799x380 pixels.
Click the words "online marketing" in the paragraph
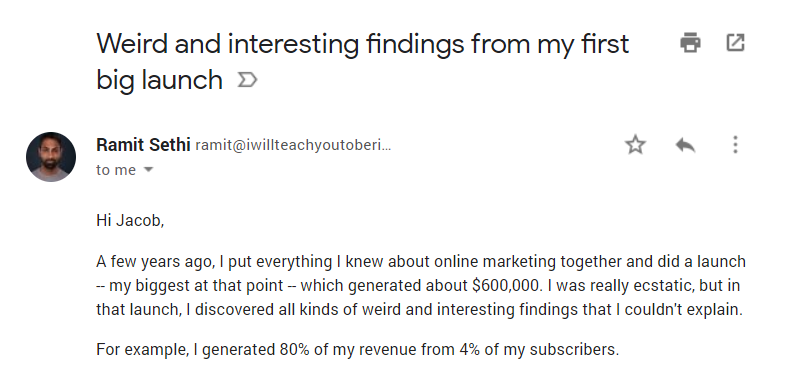coord(494,262)
